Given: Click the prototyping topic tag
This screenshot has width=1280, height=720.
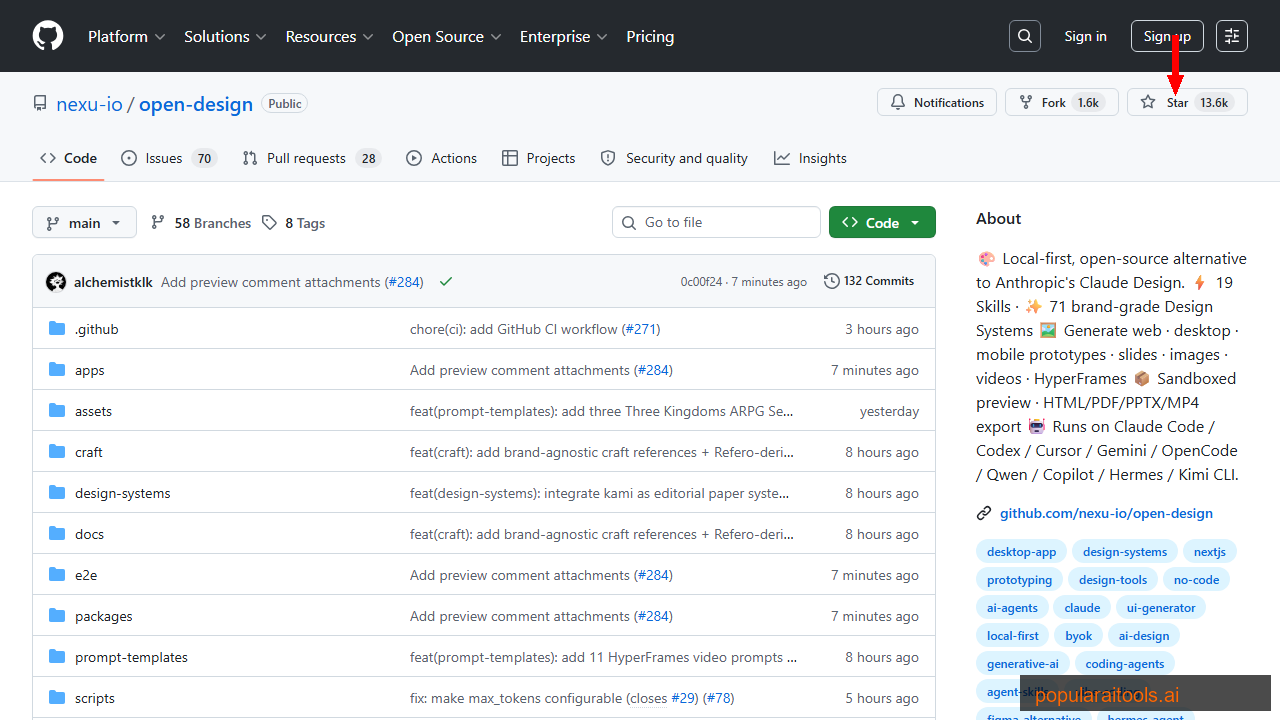Looking at the screenshot, I should point(1019,580).
